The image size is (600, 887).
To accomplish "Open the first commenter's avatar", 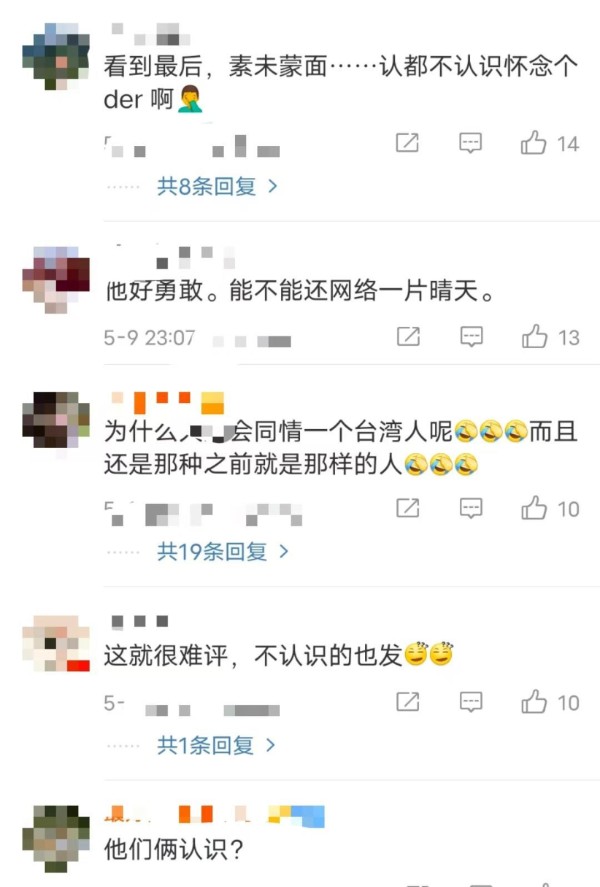I will tap(55, 57).
